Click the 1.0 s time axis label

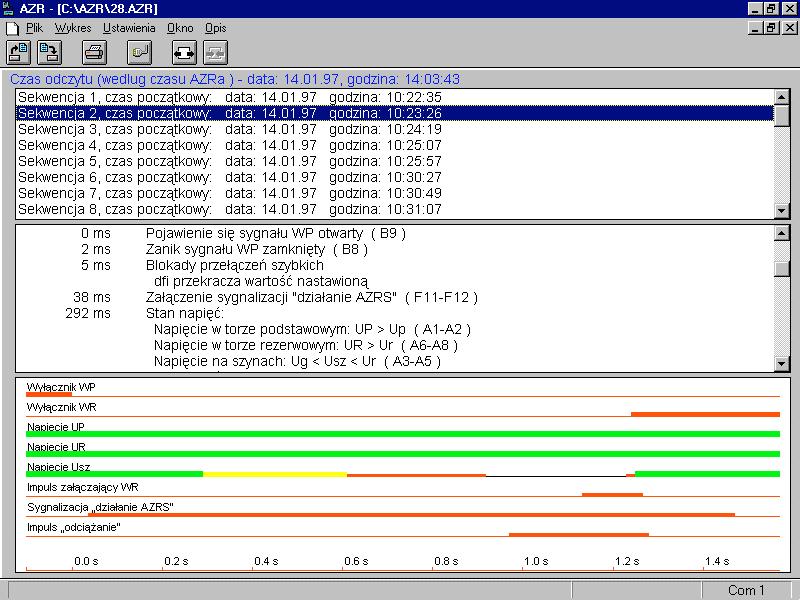click(536, 561)
